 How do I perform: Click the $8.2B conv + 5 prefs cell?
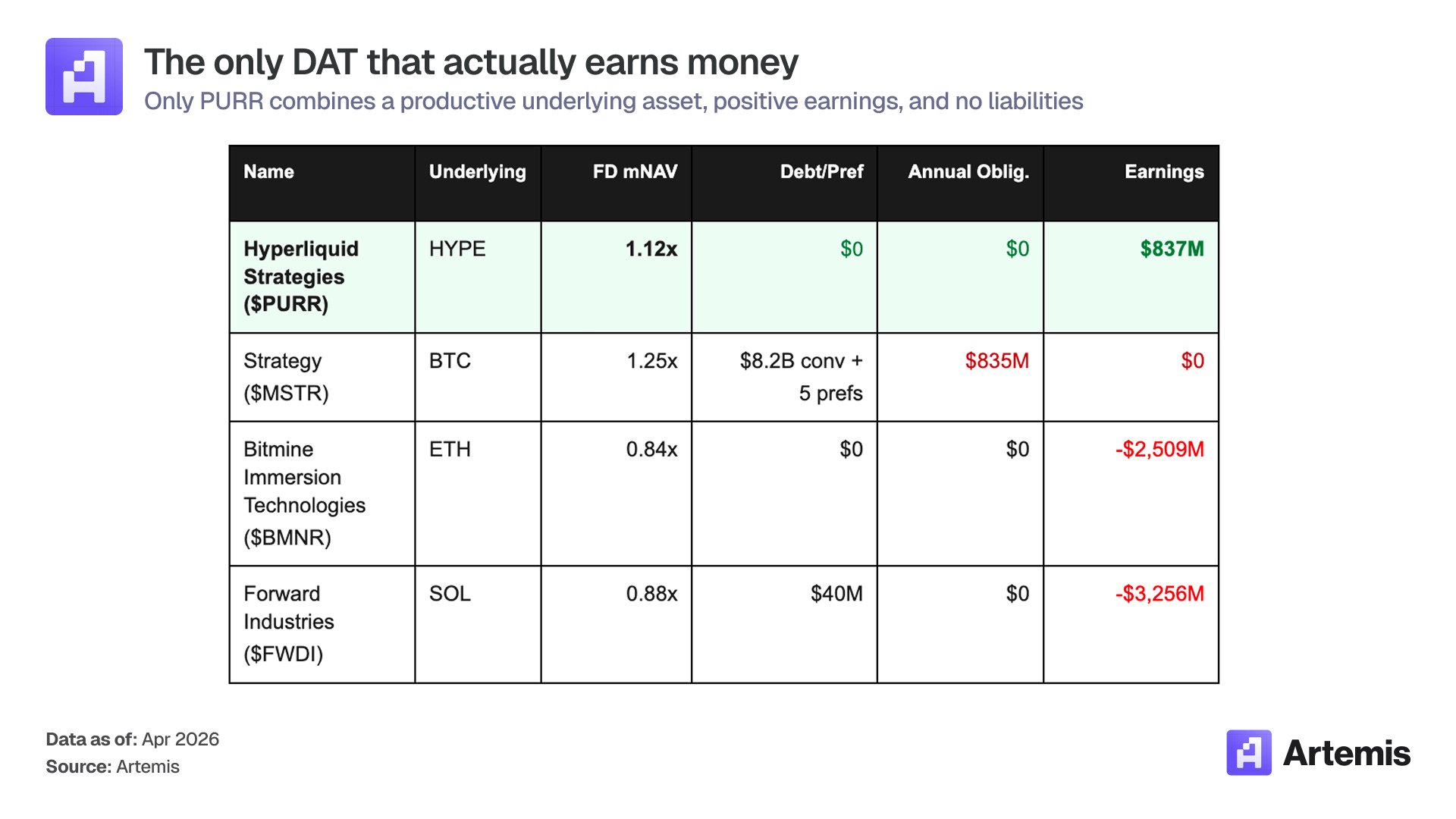click(801, 377)
